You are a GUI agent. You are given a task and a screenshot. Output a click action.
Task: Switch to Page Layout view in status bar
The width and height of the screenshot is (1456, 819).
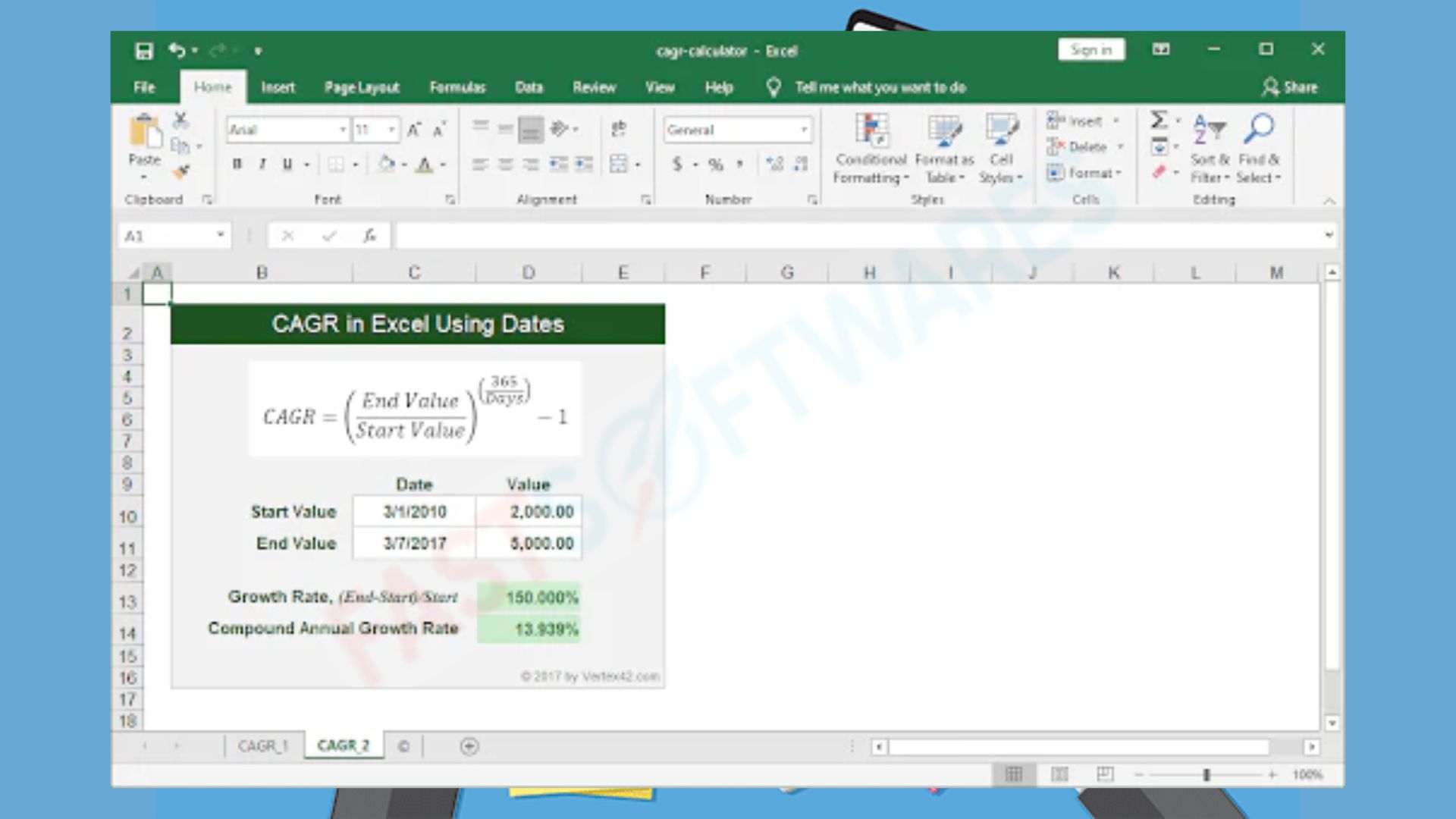pyautogui.click(x=1059, y=774)
